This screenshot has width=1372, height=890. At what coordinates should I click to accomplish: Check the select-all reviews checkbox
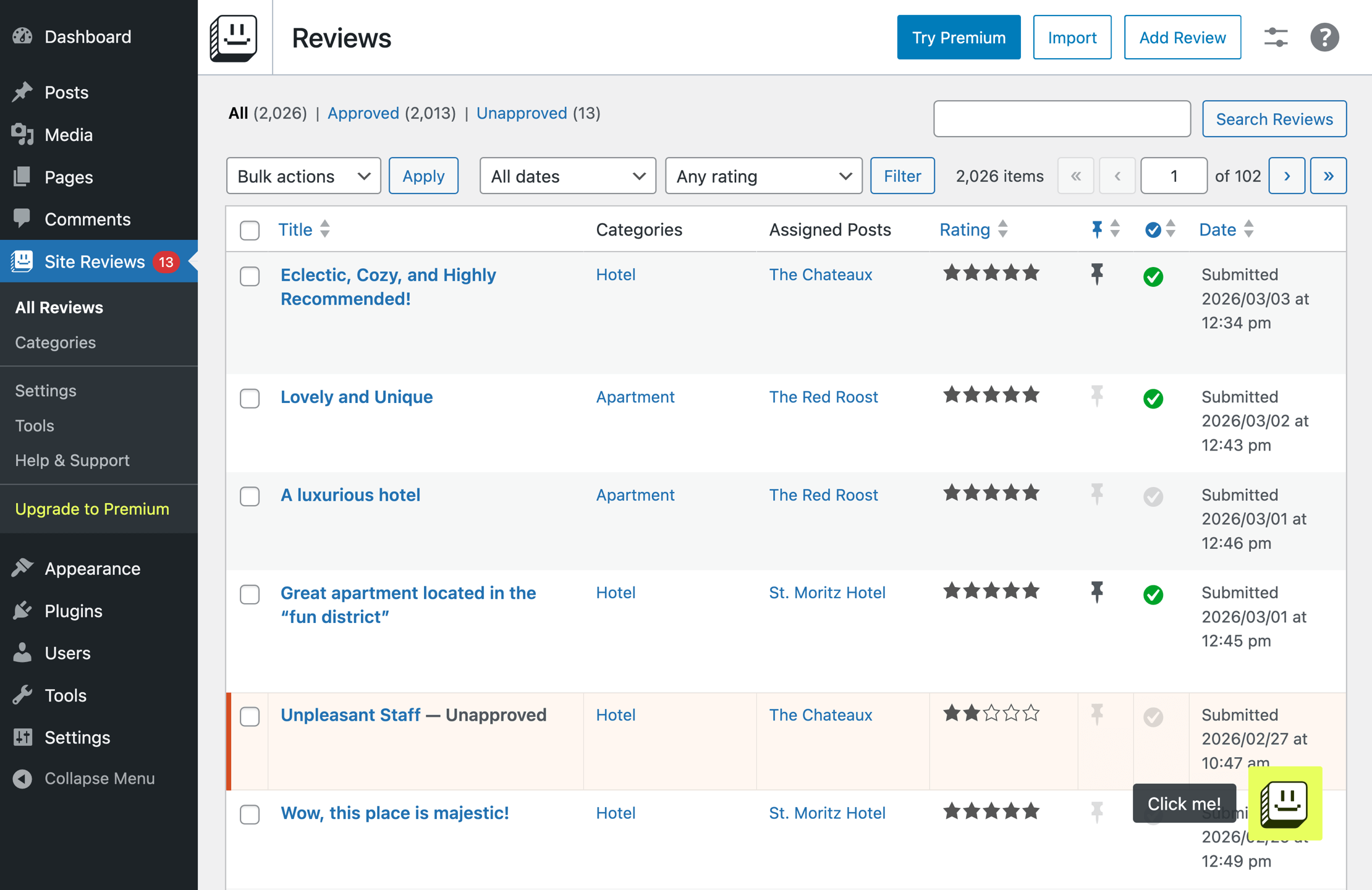[x=250, y=231]
